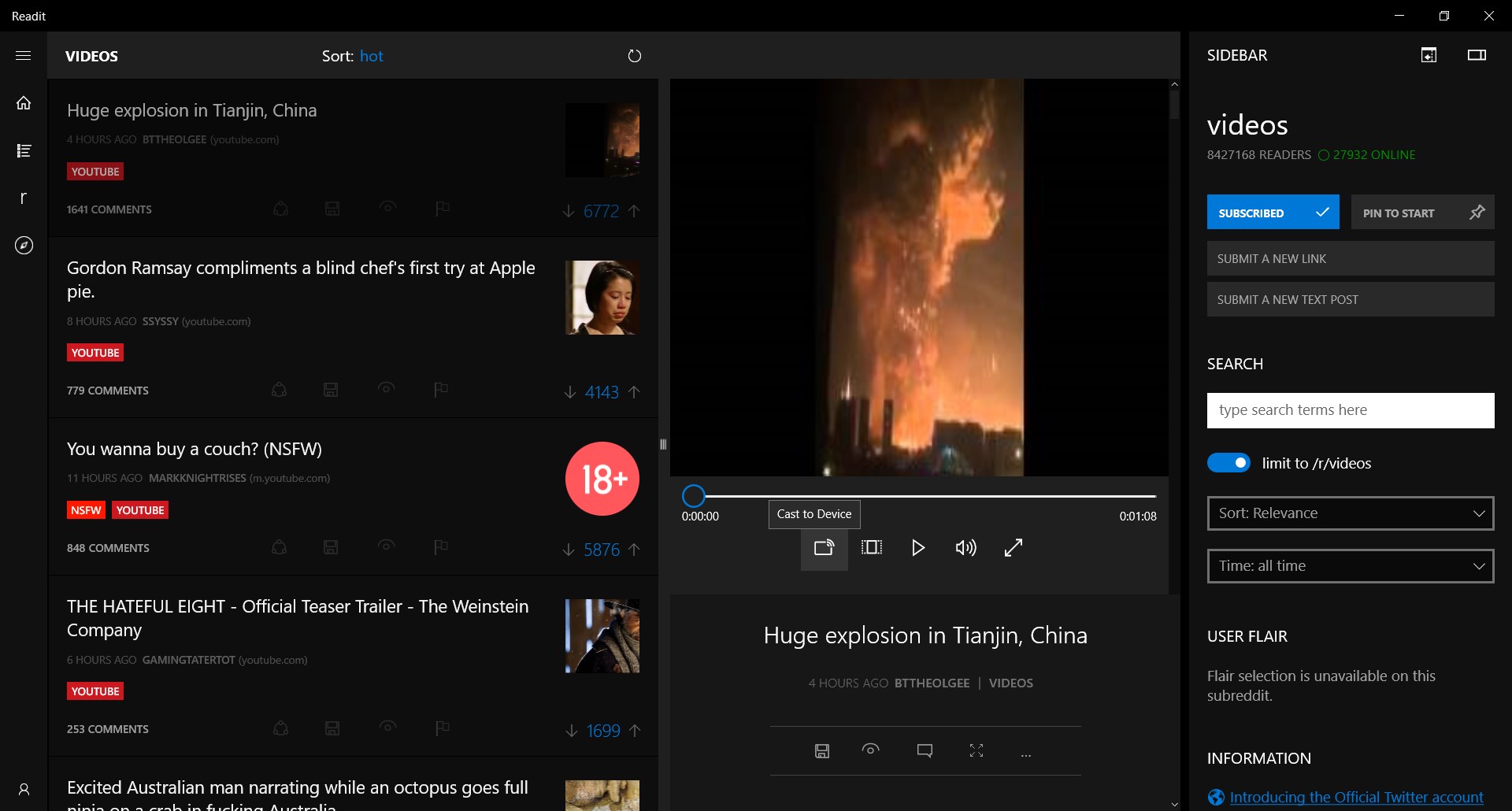Play the Tianjin explosion video
Screen dimensions: 1512x811
[x=918, y=548]
